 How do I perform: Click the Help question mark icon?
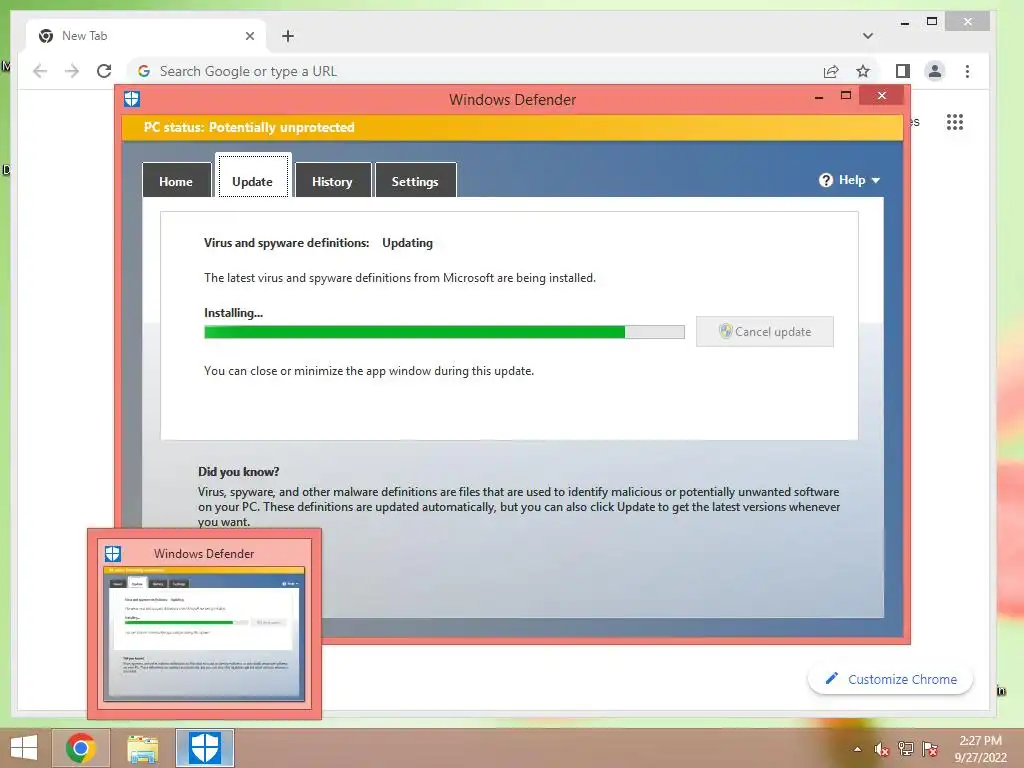(x=826, y=180)
